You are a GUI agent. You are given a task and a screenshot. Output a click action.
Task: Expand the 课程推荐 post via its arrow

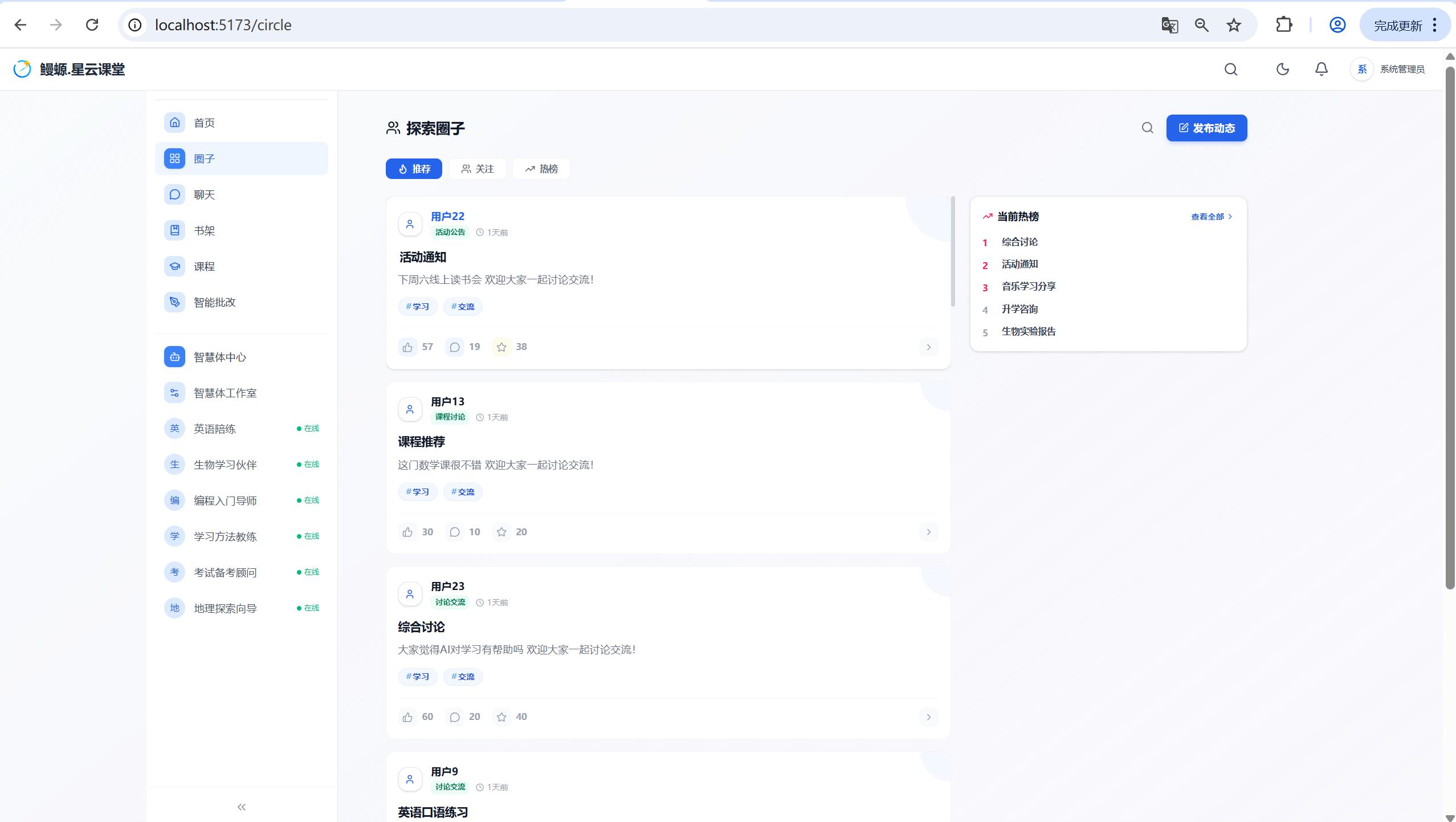(929, 532)
